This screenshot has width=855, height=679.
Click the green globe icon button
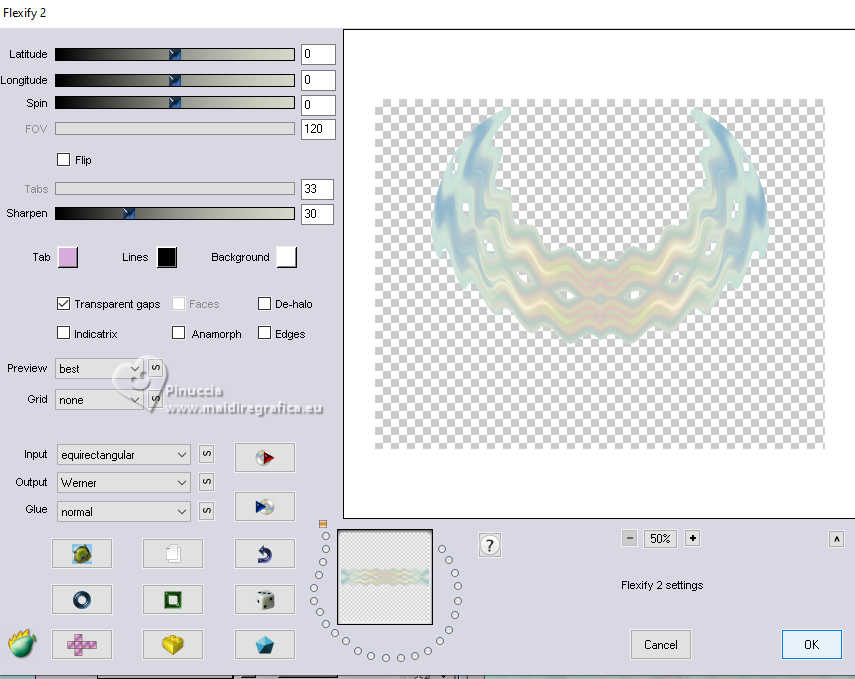point(82,554)
